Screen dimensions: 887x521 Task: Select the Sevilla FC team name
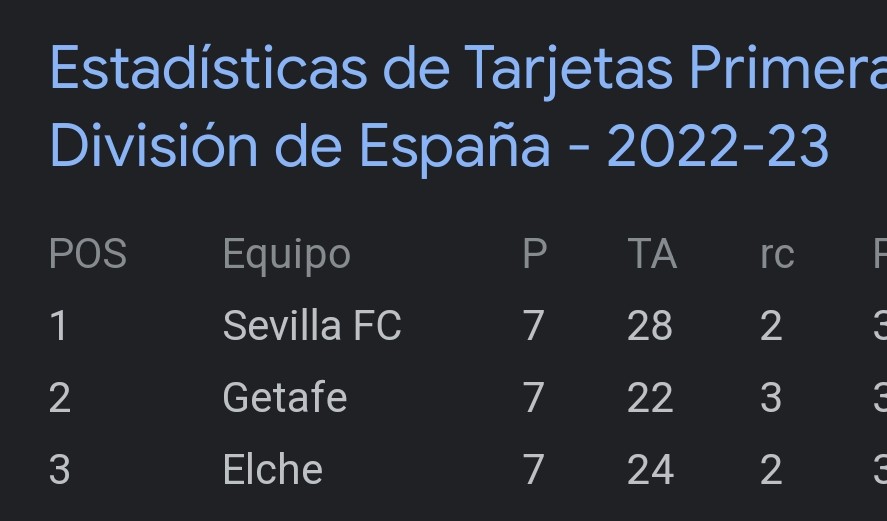312,326
